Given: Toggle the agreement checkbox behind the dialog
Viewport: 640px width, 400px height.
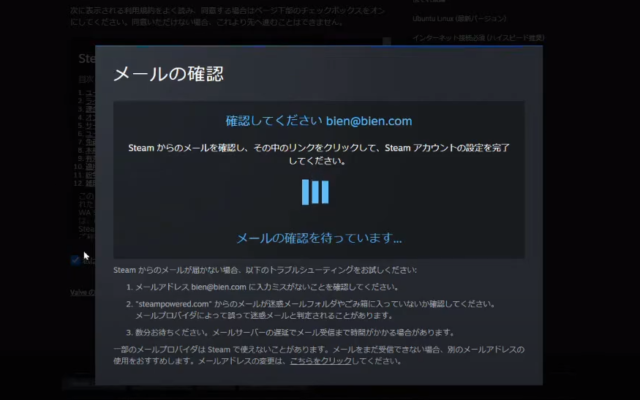Looking at the screenshot, I should coord(75,260).
